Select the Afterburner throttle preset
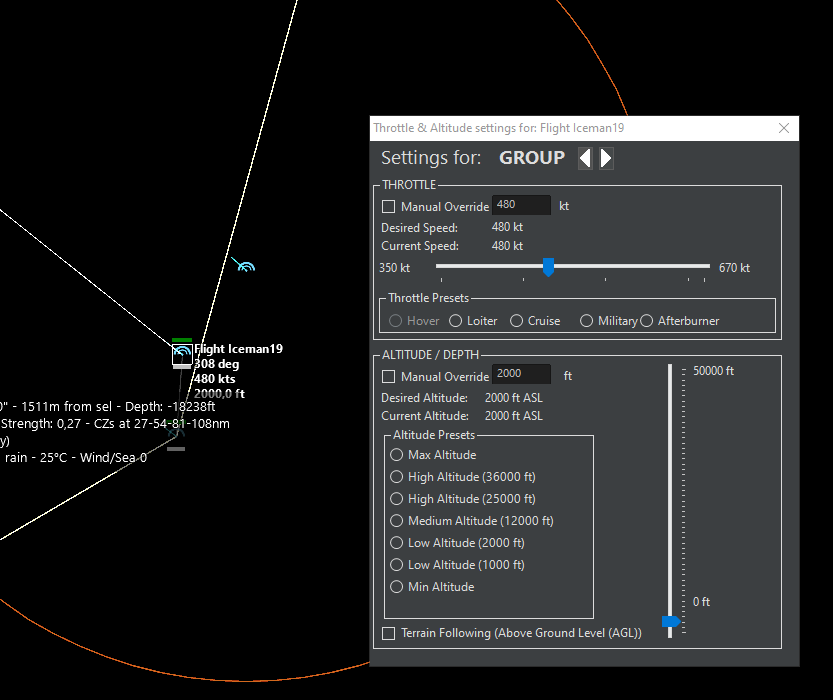This screenshot has width=833, height=700. (646, 321)
